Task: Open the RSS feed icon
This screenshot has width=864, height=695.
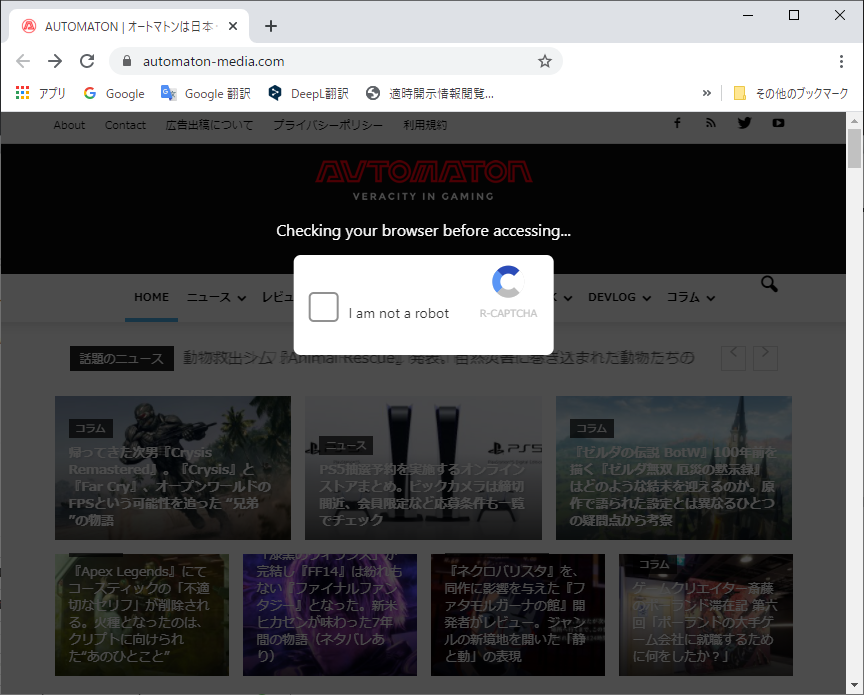Action: [711, 123]
